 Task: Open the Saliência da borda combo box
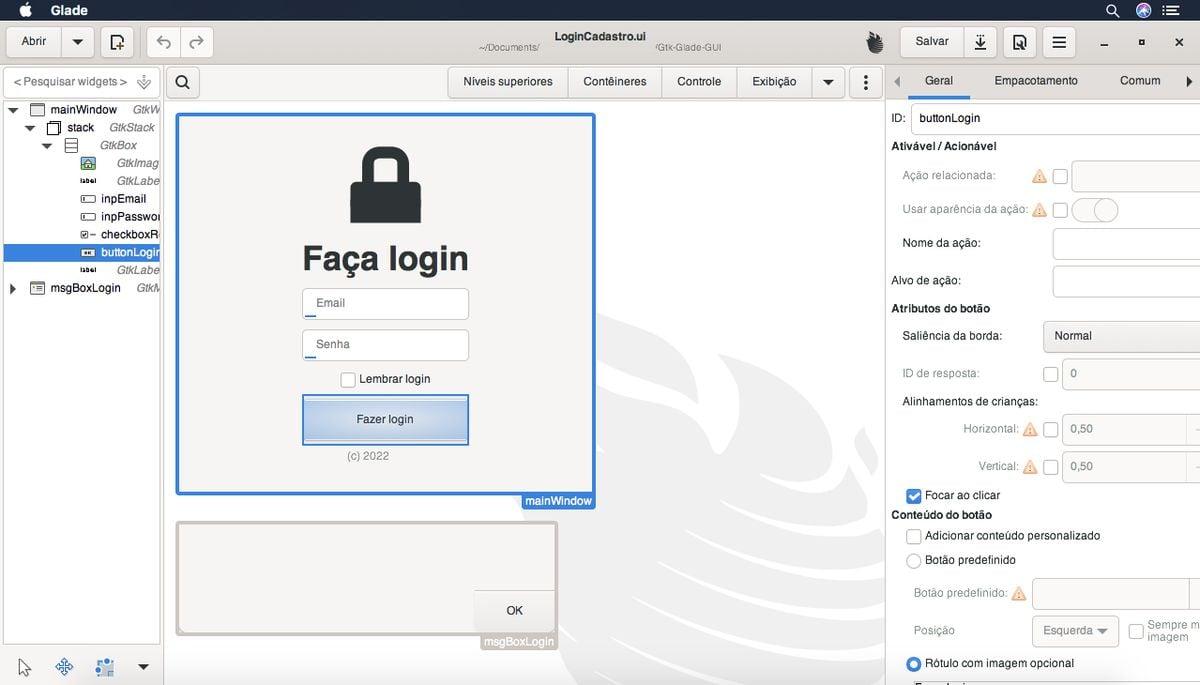point(1121,336)
